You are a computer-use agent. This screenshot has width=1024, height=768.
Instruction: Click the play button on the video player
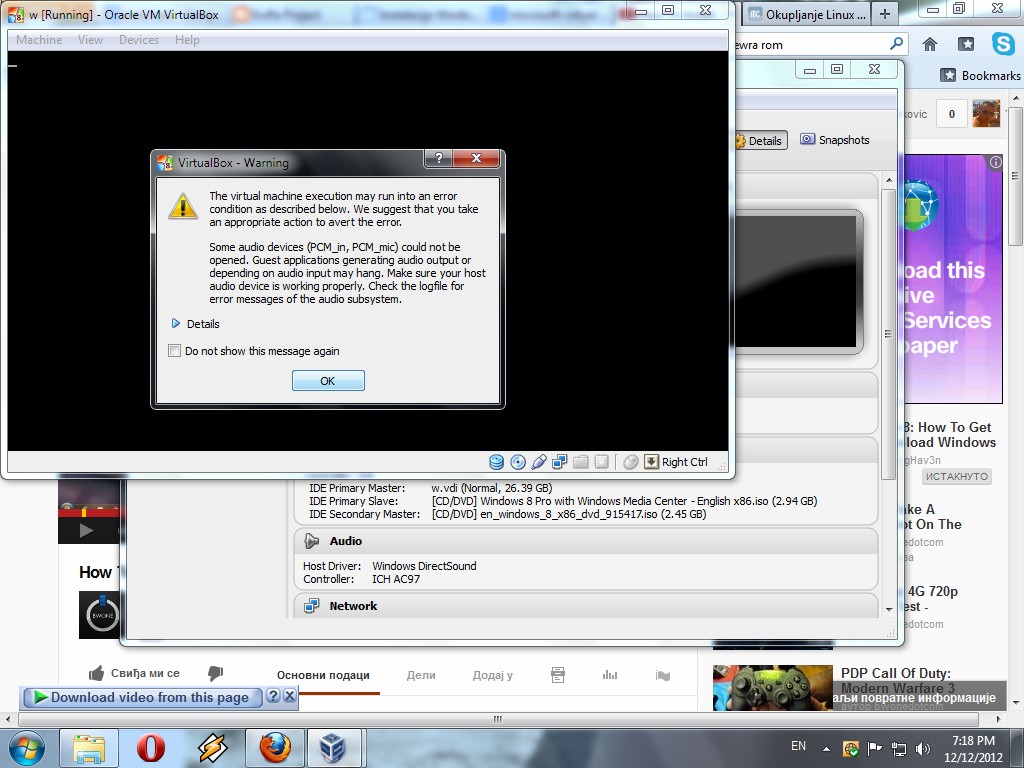[86, 531]
